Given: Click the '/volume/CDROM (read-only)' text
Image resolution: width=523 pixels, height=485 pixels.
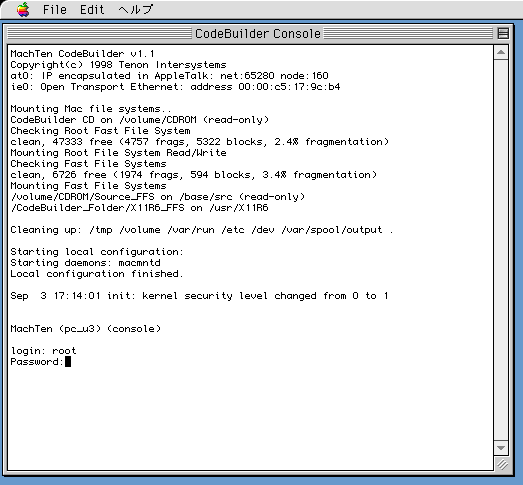Looking at the screenshot, I should [x=194, y=120].
